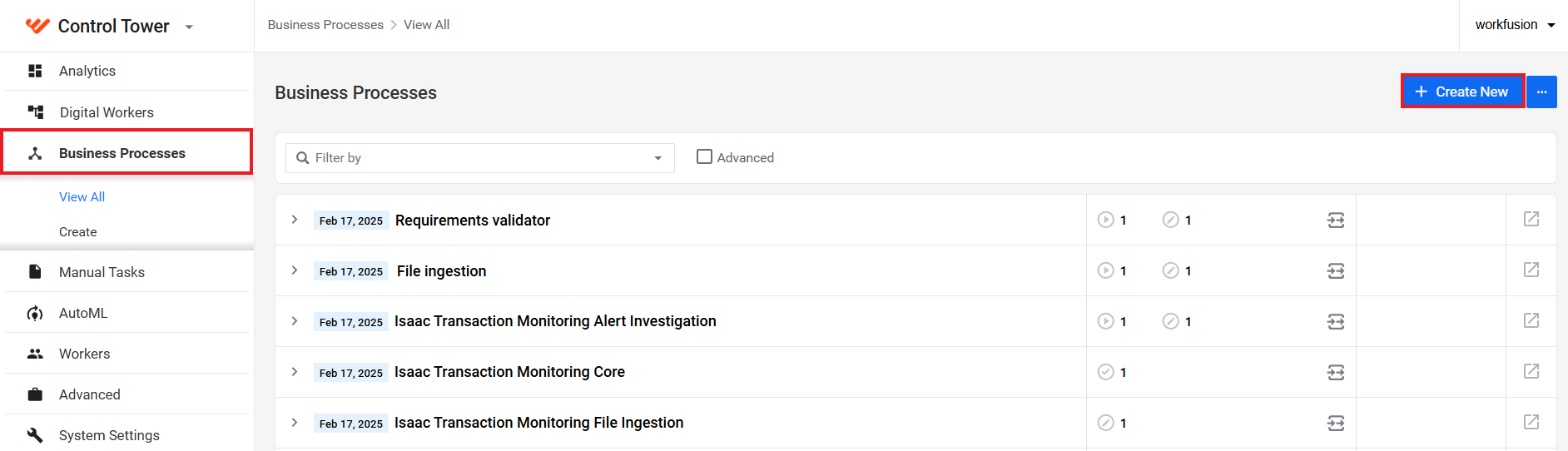Click the System Settings wrench icon
This screenshot has width=1568, height=451.
click(x=35, y=435)
